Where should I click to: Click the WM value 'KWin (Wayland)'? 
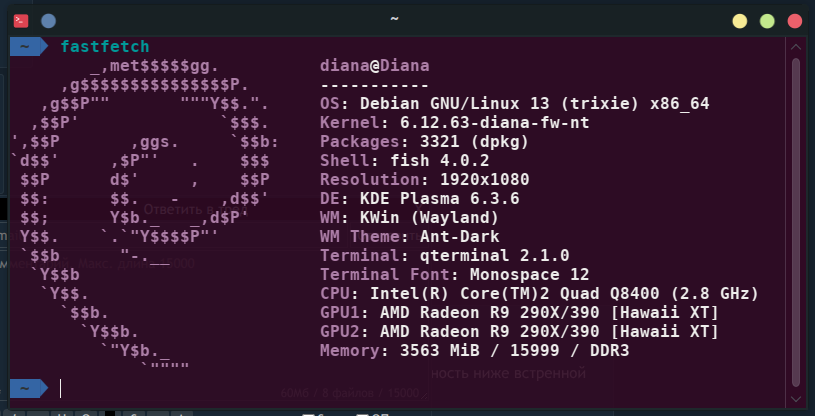[429, 217]
